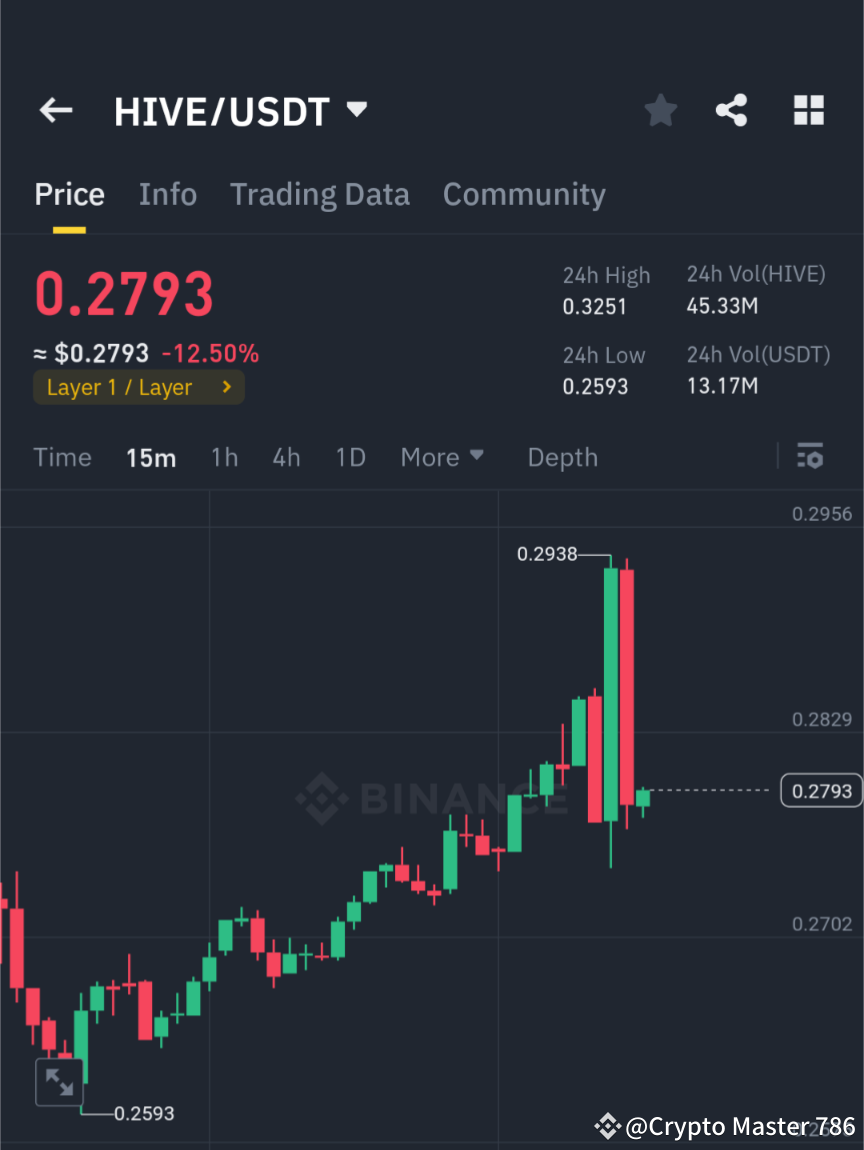The image size is (864, 1150).
Task: Expand Layer 1 tag chevron arrow
Action: [225, 387]
